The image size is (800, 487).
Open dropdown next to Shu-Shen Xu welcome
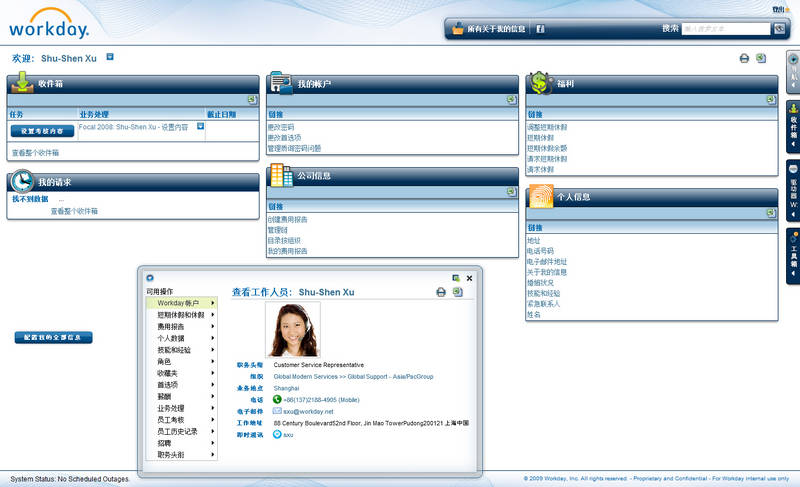[110, 58]
